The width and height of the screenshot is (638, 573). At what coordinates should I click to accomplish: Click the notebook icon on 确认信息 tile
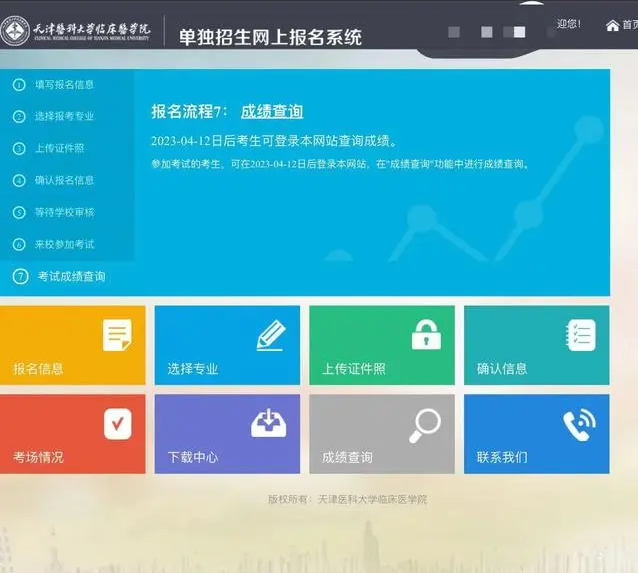pyautogui.click(x=580, y=334)
